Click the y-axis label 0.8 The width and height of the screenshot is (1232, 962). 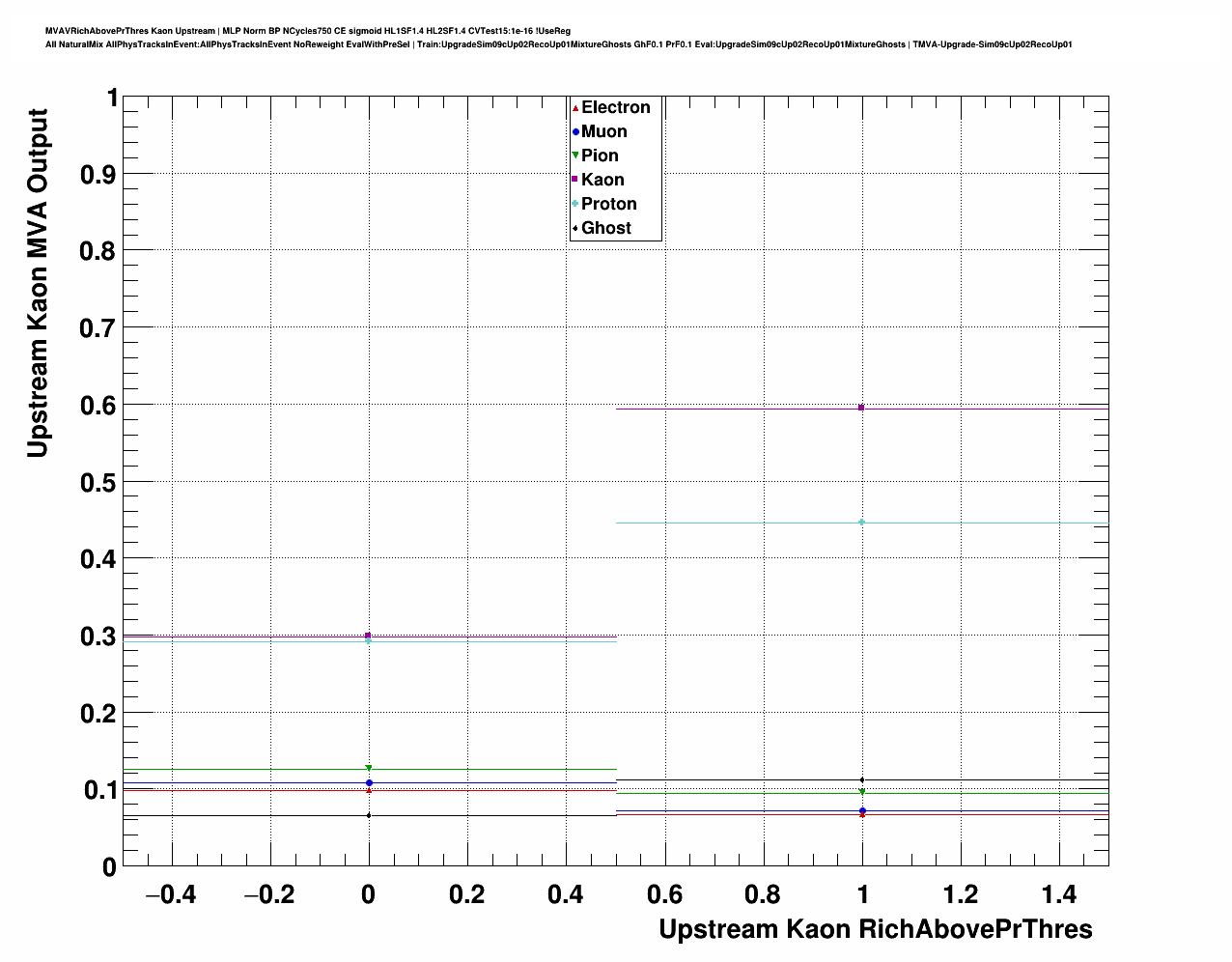pos(98,251)
